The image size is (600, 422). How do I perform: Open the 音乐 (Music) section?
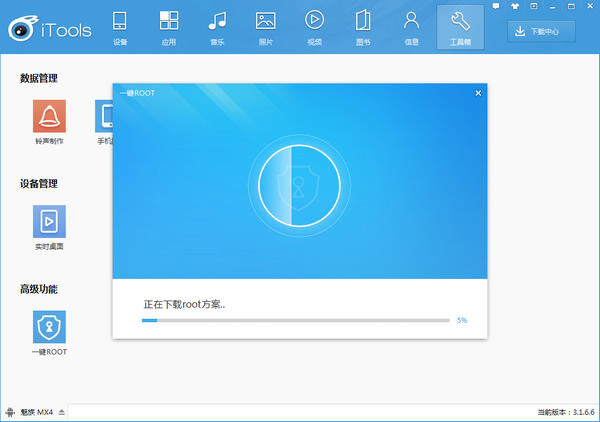217,26
